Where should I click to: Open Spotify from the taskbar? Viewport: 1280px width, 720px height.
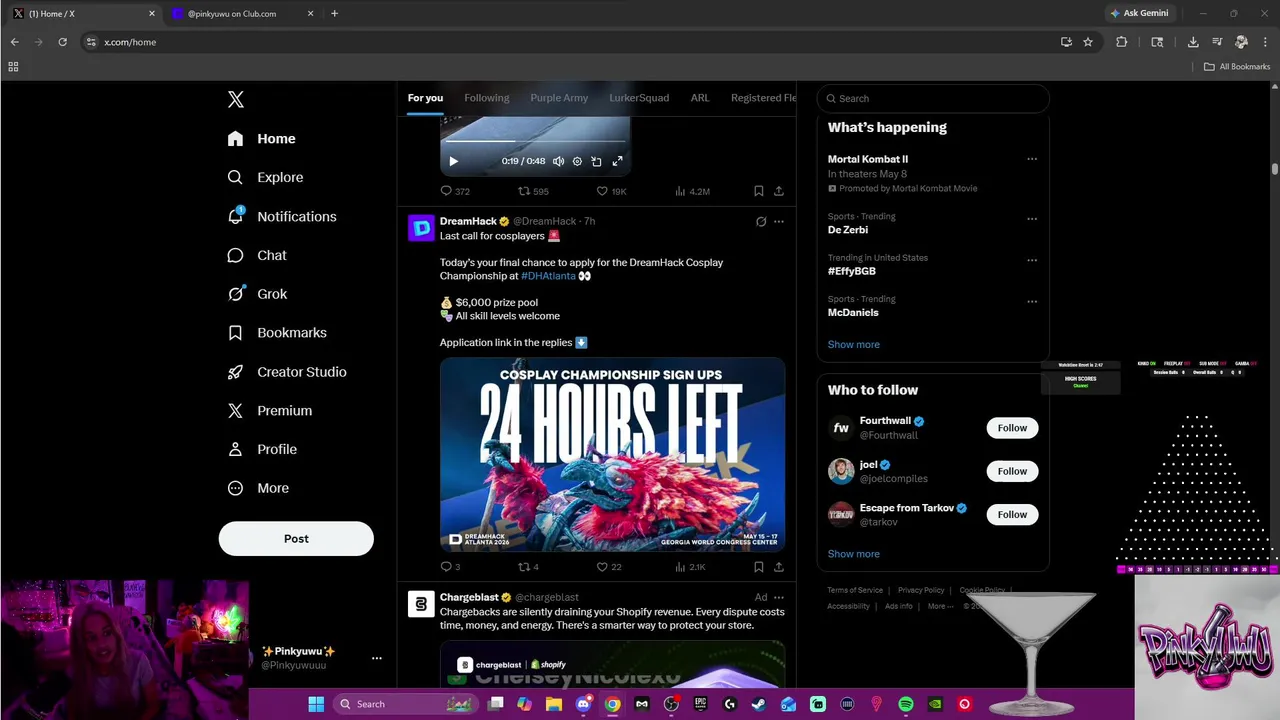(906, 704)
